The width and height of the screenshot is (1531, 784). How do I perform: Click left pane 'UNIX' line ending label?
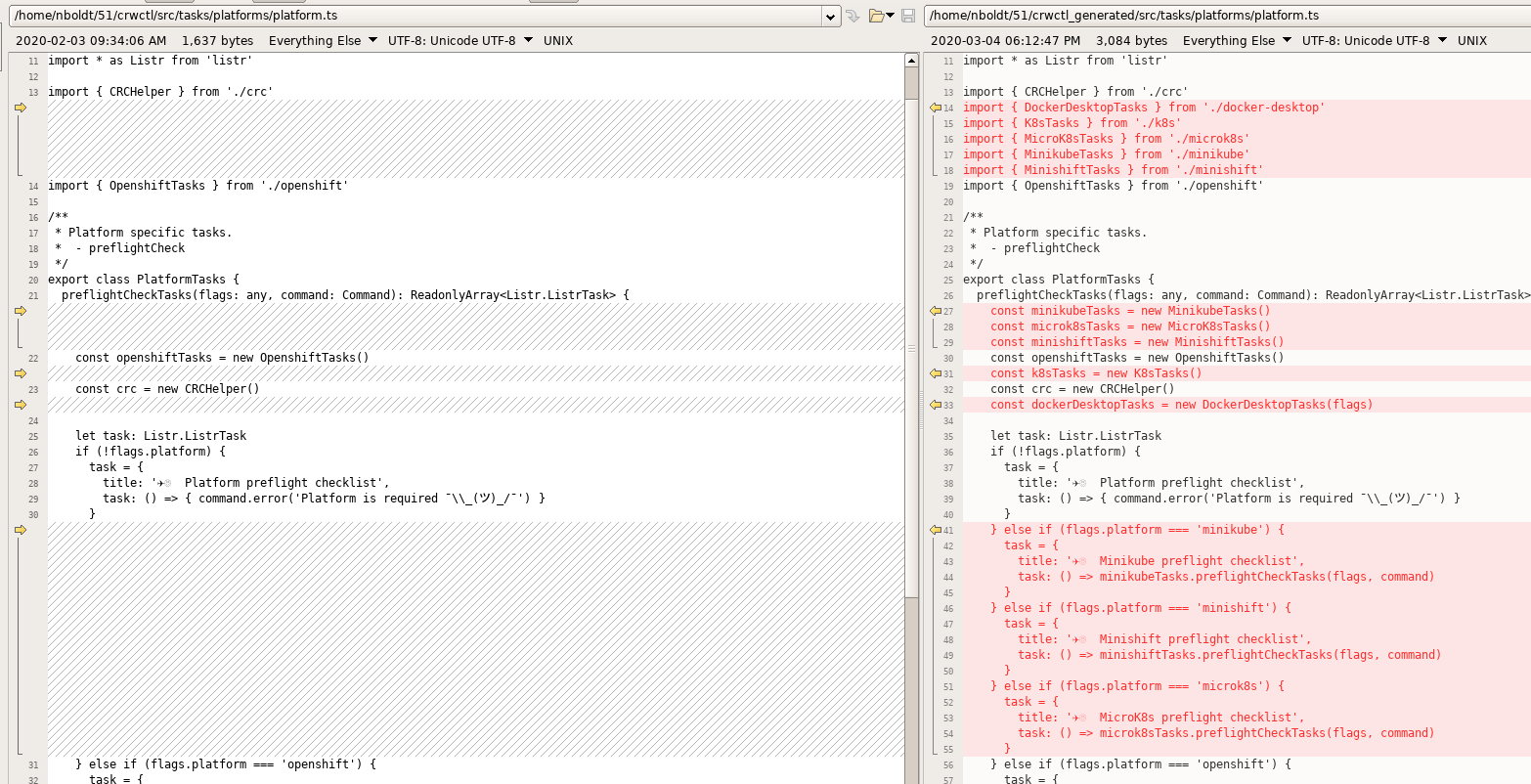click(x=558, y=41)
